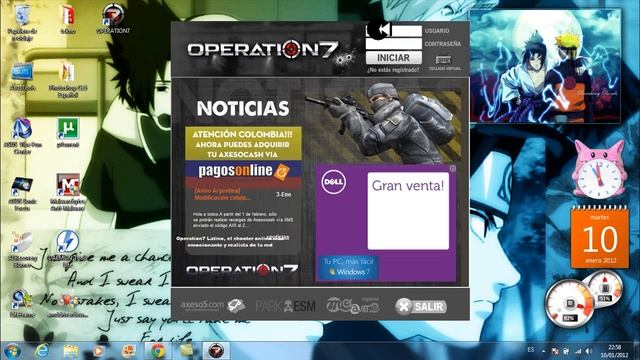The width and height of the screenshot is (640, 360).
Task: Open the Windows Start menu orb
Action: click(13, 351)
